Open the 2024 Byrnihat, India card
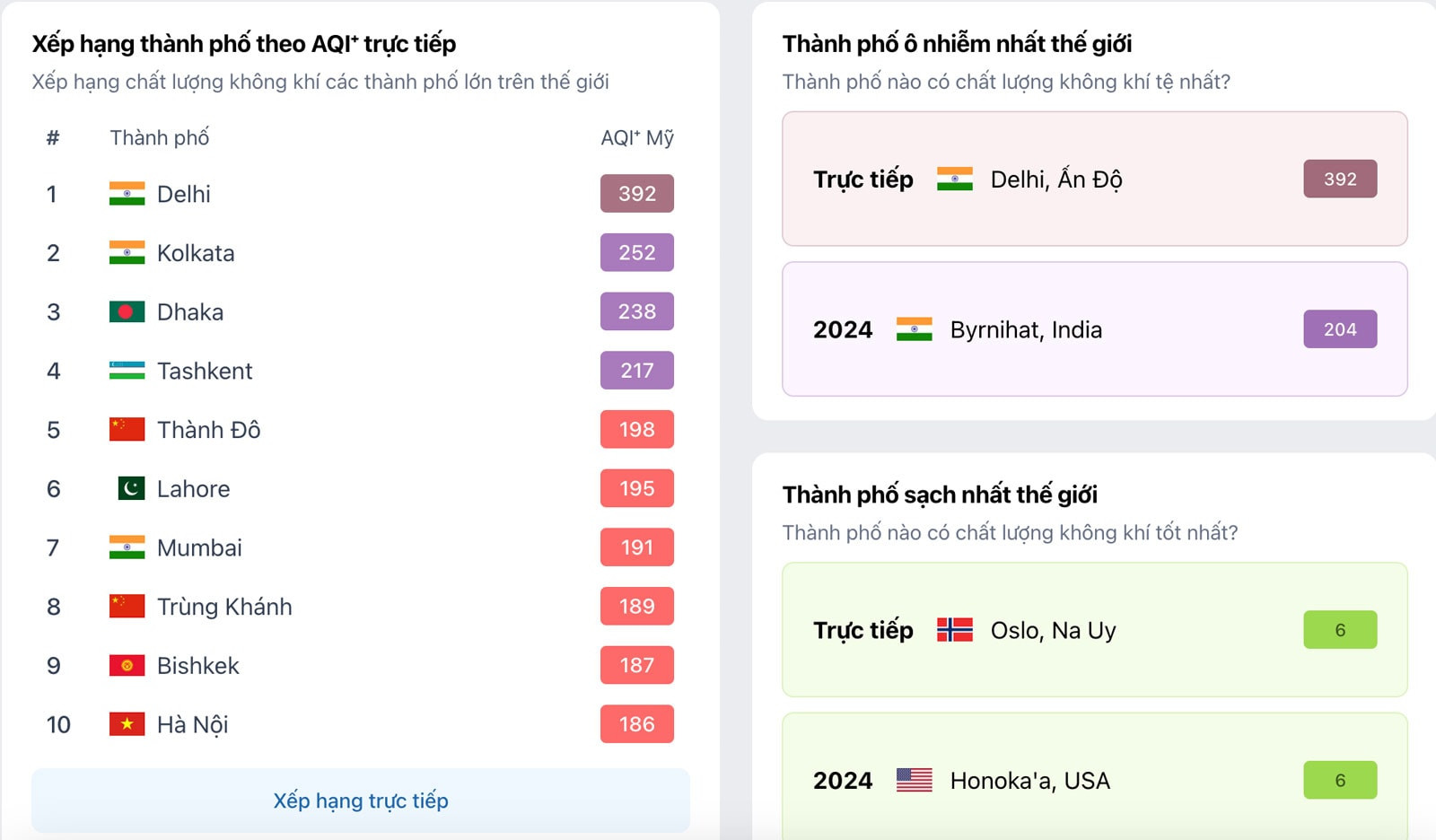The width and height of the screenshot is (1436, 840). tap(1094, 329)
